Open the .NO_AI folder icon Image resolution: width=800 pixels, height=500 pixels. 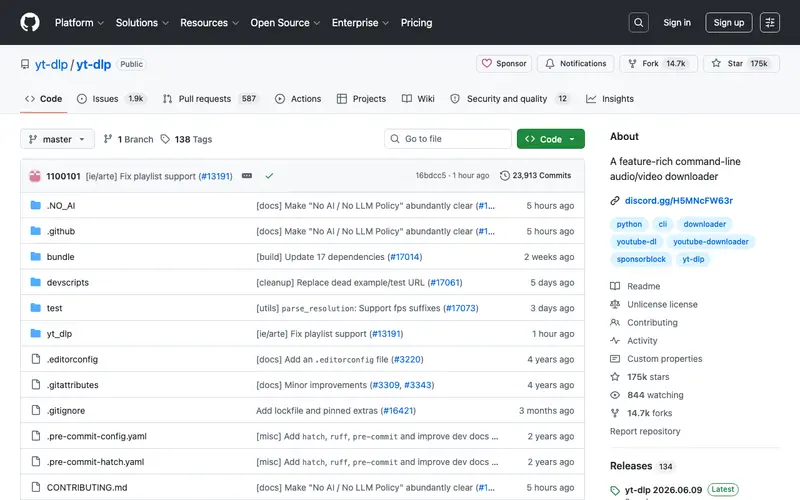[x=36, y=205]
